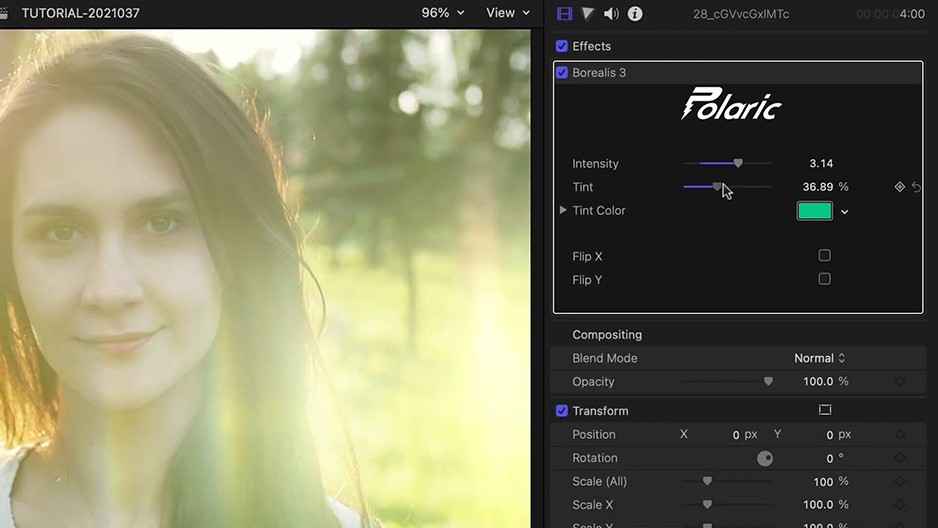Click the Tint value 36.89 field
Viewport: 938px width, 528px height.
pos(818,187)
